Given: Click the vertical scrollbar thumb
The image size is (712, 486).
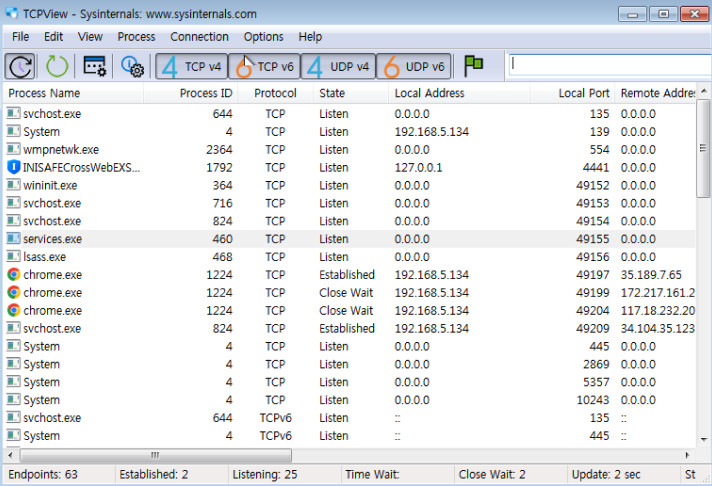Looking at the screenshot, I should tap(703, 149).
